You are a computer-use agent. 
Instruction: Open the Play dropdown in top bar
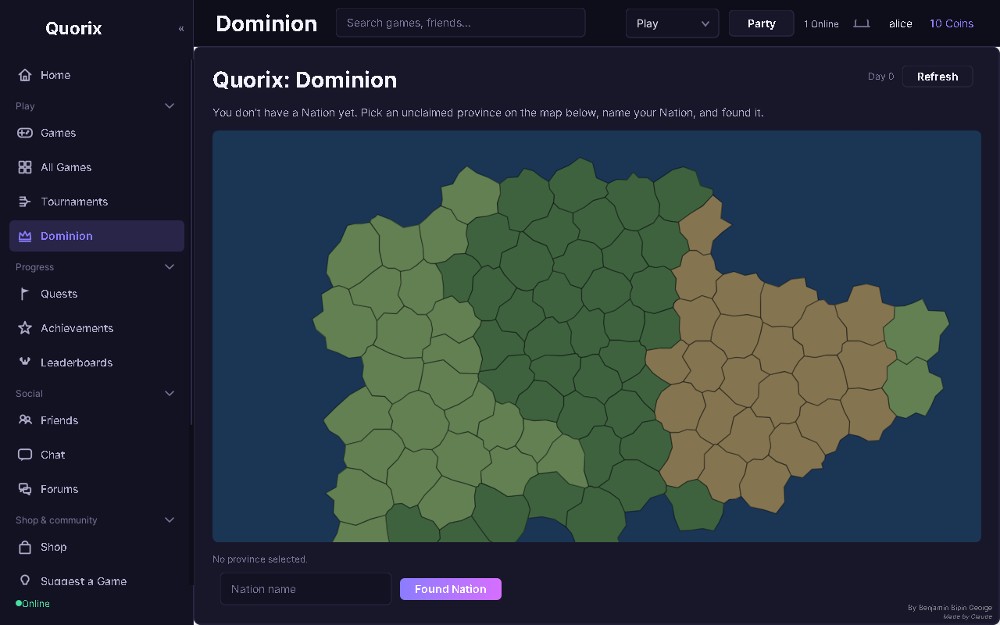pyautogui.click(x=672, y=24)
